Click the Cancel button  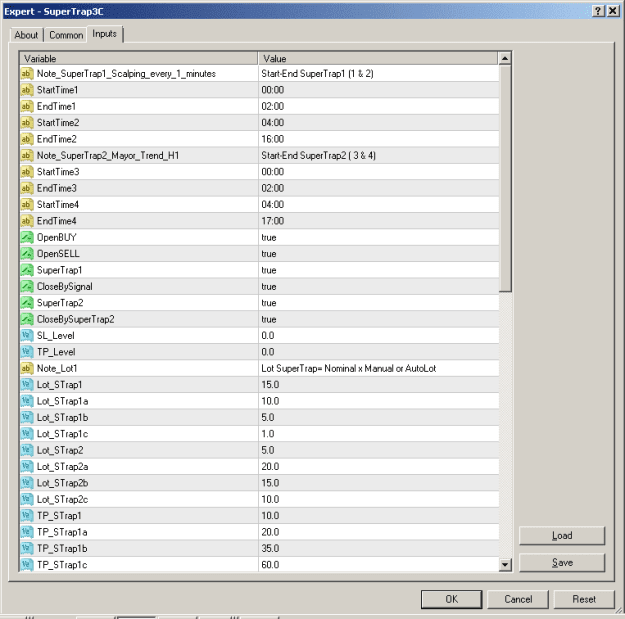tap(518, 599)
